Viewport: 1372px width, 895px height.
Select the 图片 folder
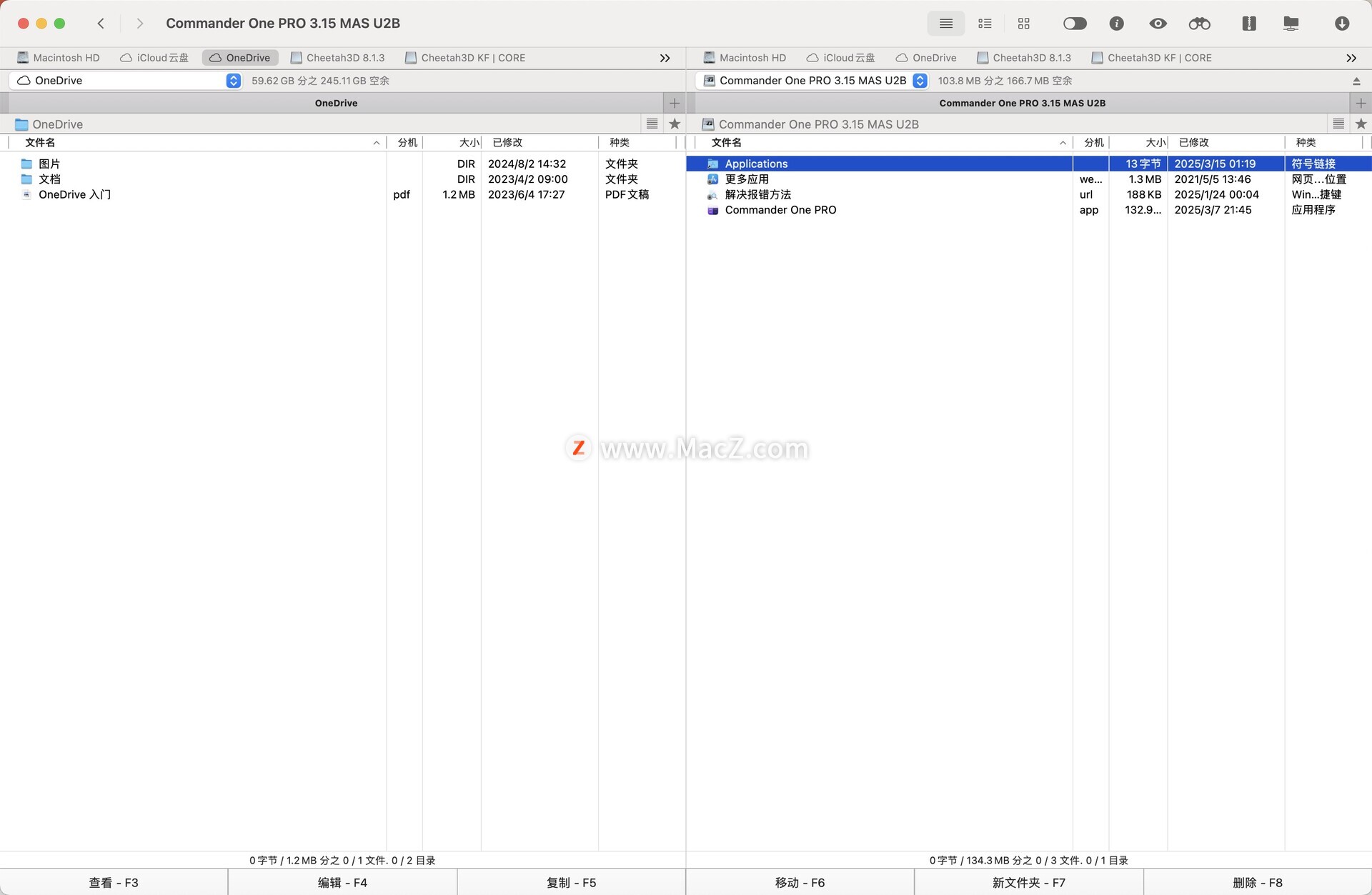343,164
